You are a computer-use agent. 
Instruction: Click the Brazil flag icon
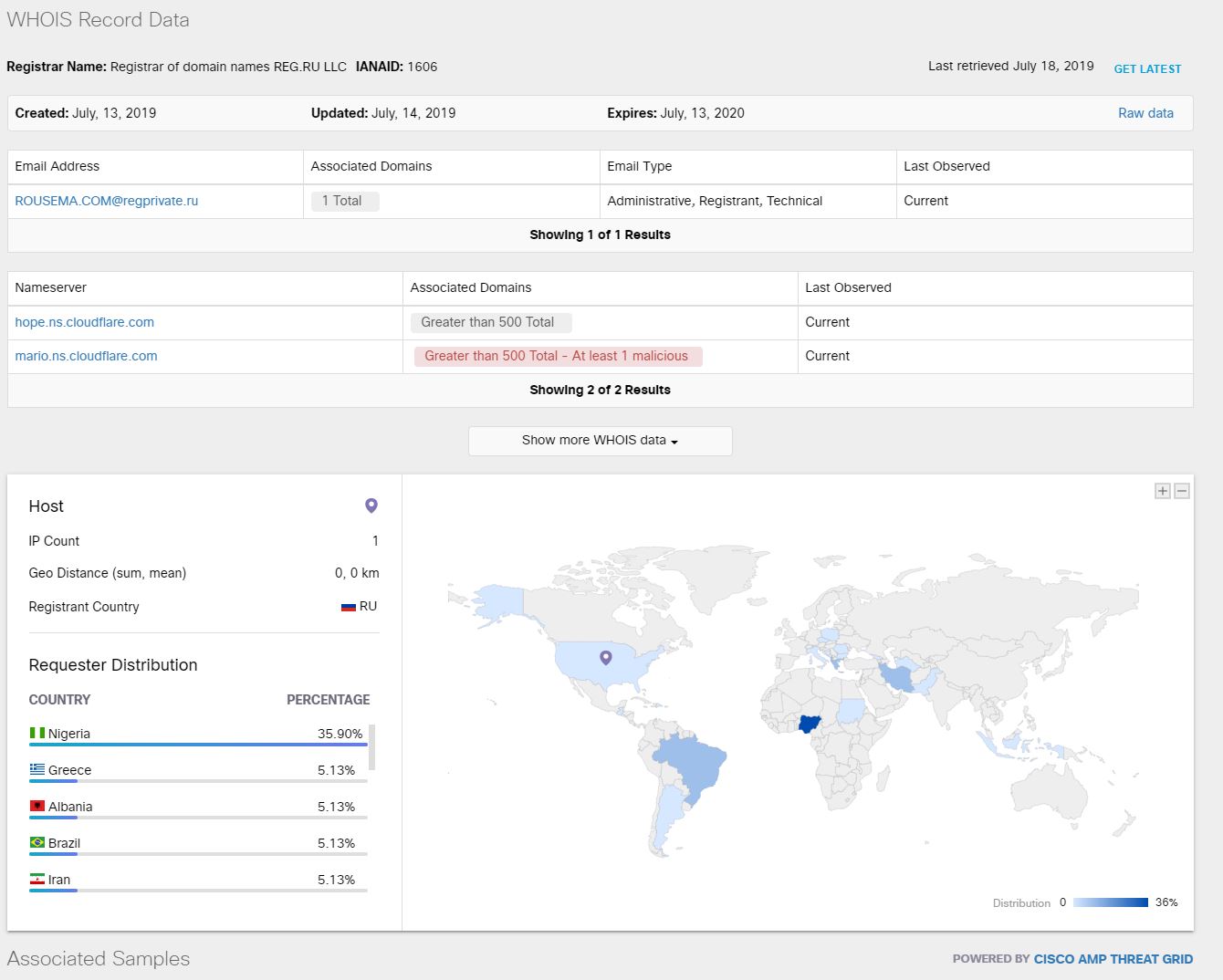pos(37,842)
